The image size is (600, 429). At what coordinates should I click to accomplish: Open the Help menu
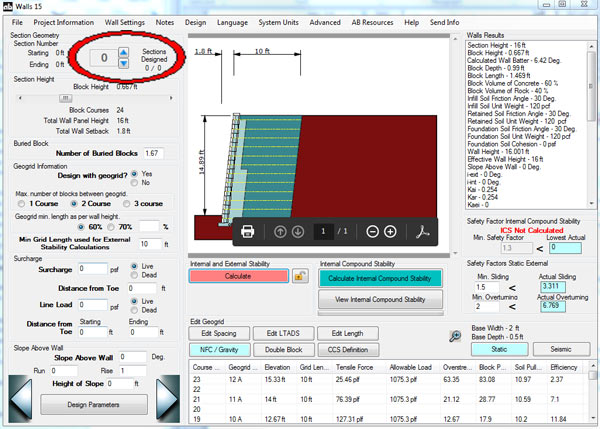[x=411, y=22]
